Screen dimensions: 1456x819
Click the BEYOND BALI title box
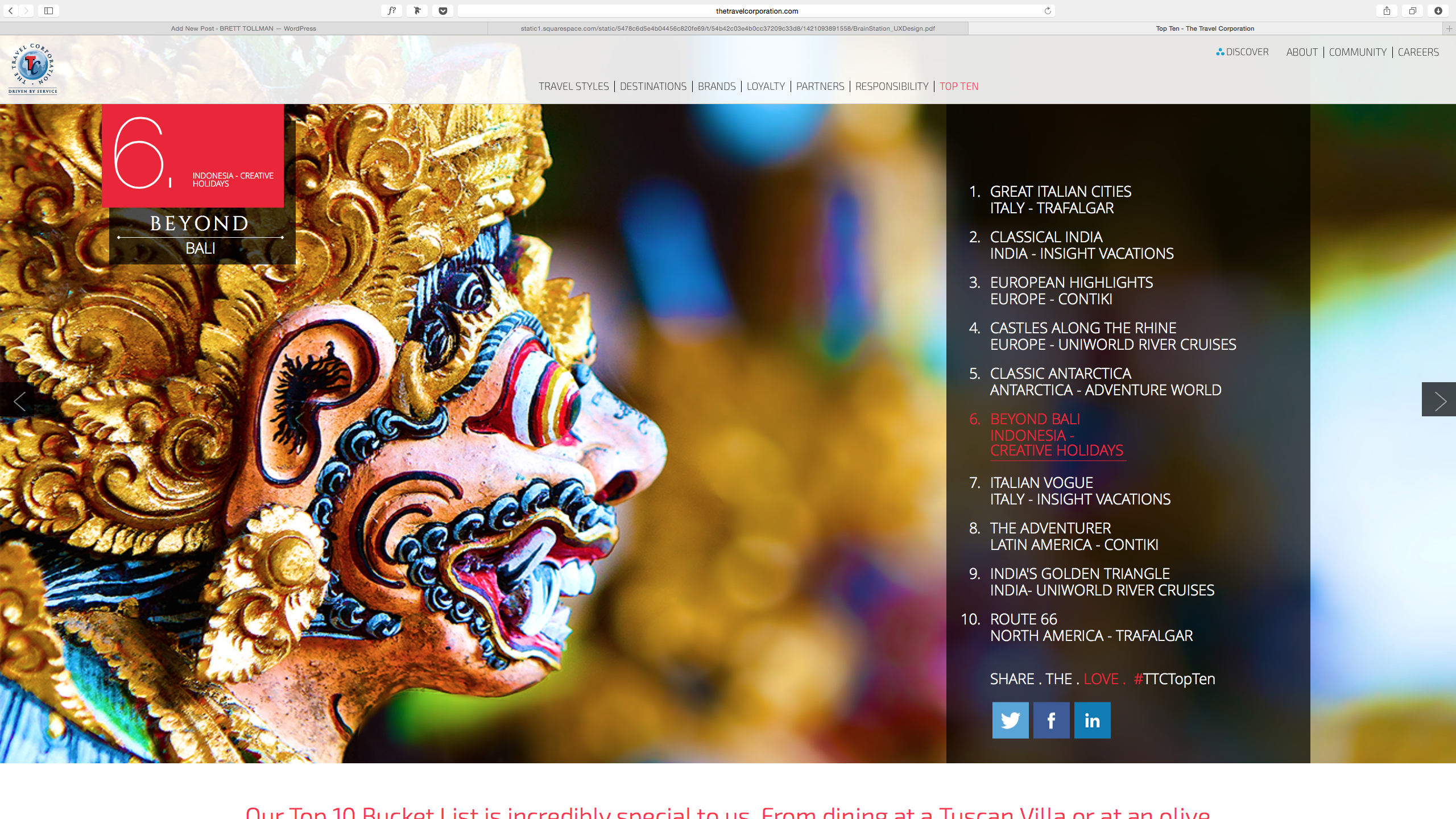click(202, 235)
